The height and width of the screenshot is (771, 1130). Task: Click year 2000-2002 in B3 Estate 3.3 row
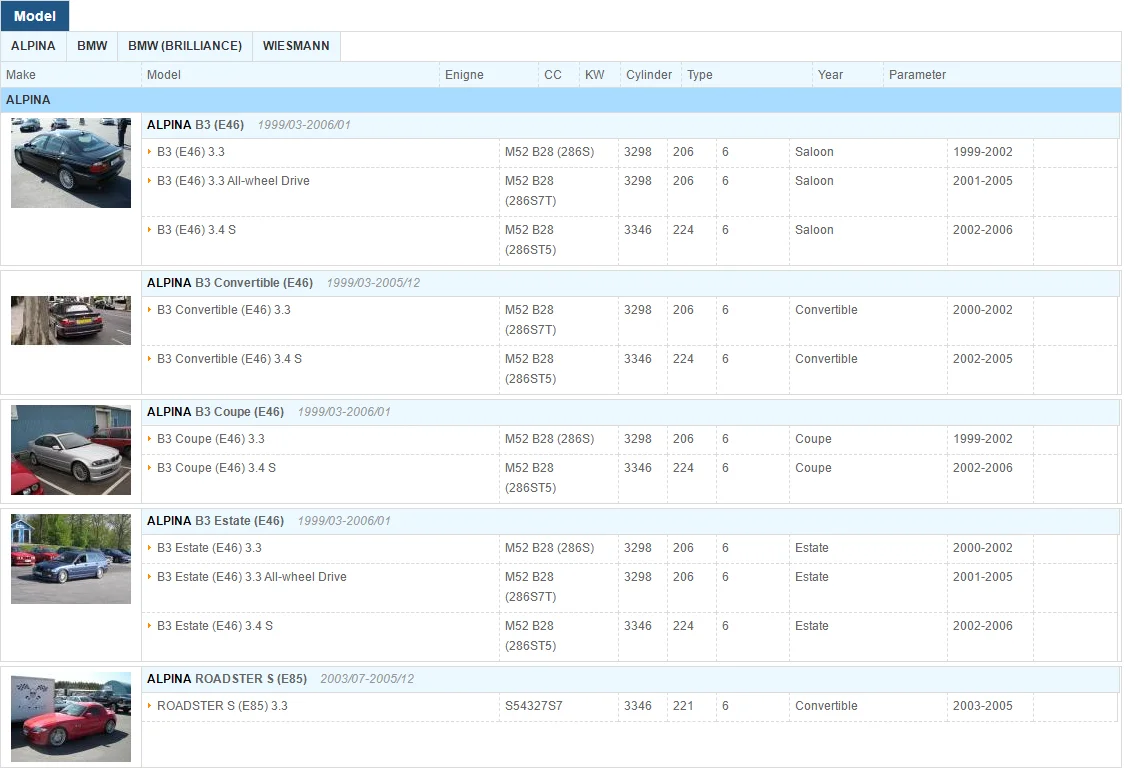(983, 548)
